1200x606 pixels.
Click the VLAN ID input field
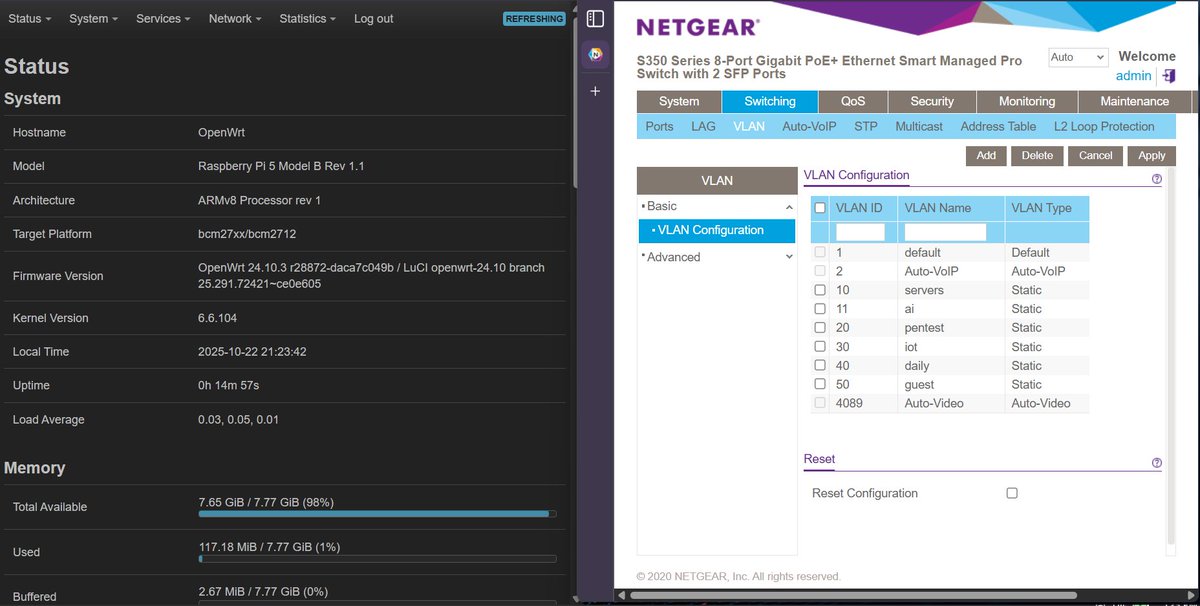[x=860, y=232]
